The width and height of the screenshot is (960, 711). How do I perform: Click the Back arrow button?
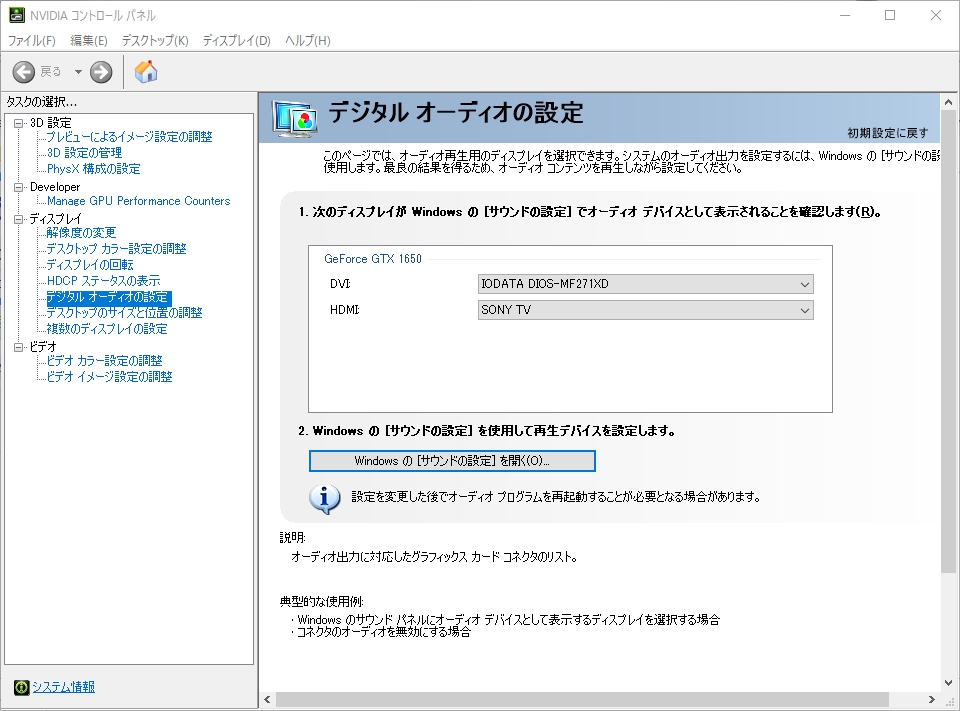24,72
